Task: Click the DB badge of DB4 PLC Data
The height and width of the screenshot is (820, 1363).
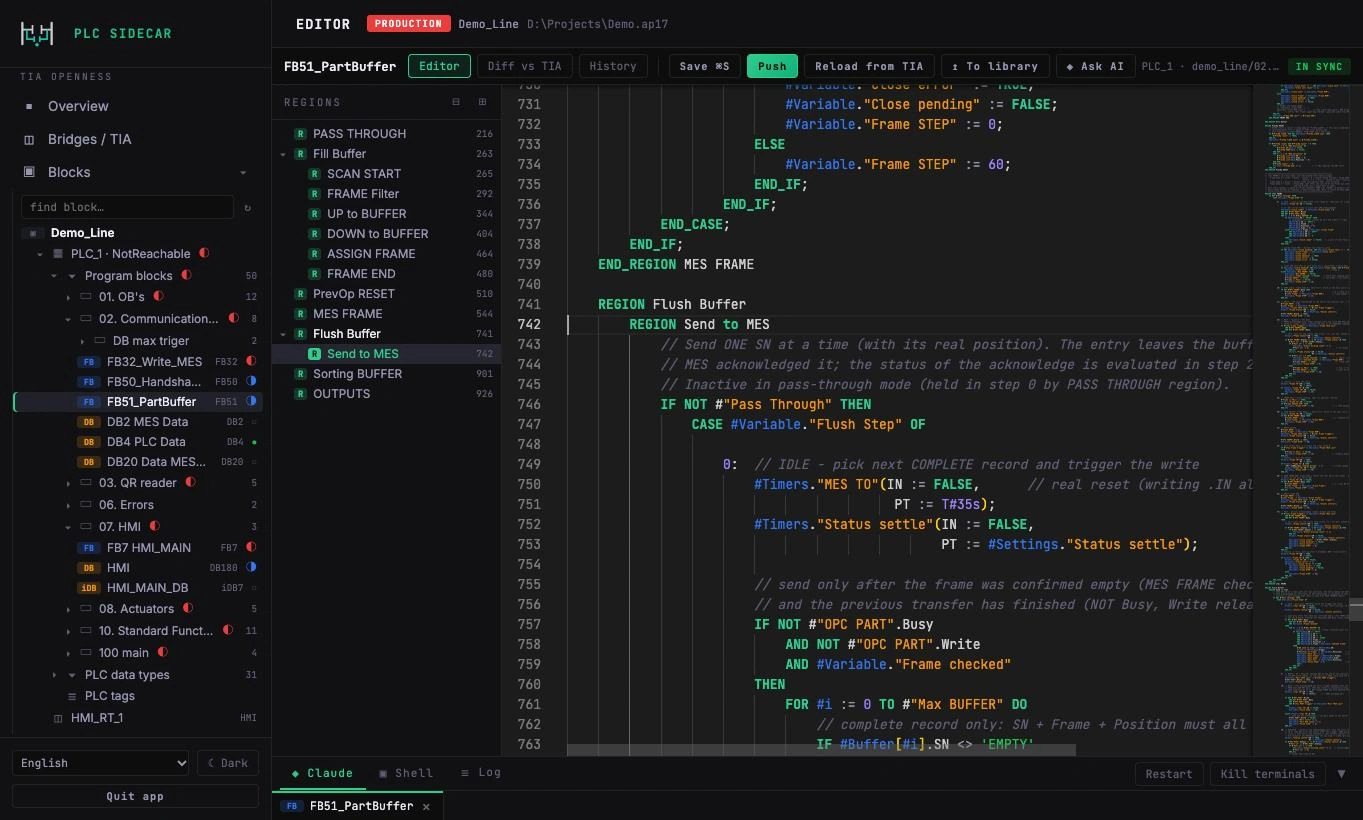Action: (89, 442)
